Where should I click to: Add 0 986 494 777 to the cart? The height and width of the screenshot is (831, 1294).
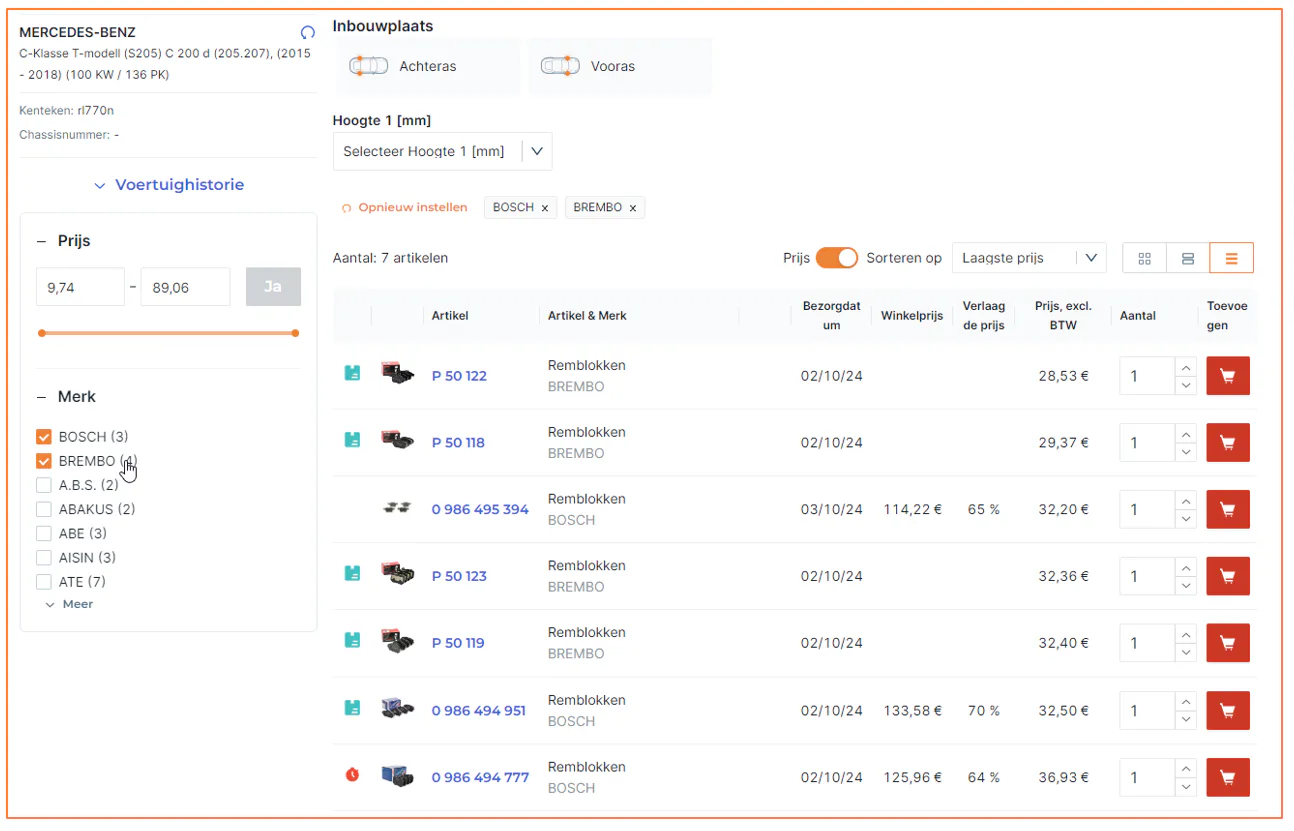(1227, 777)
